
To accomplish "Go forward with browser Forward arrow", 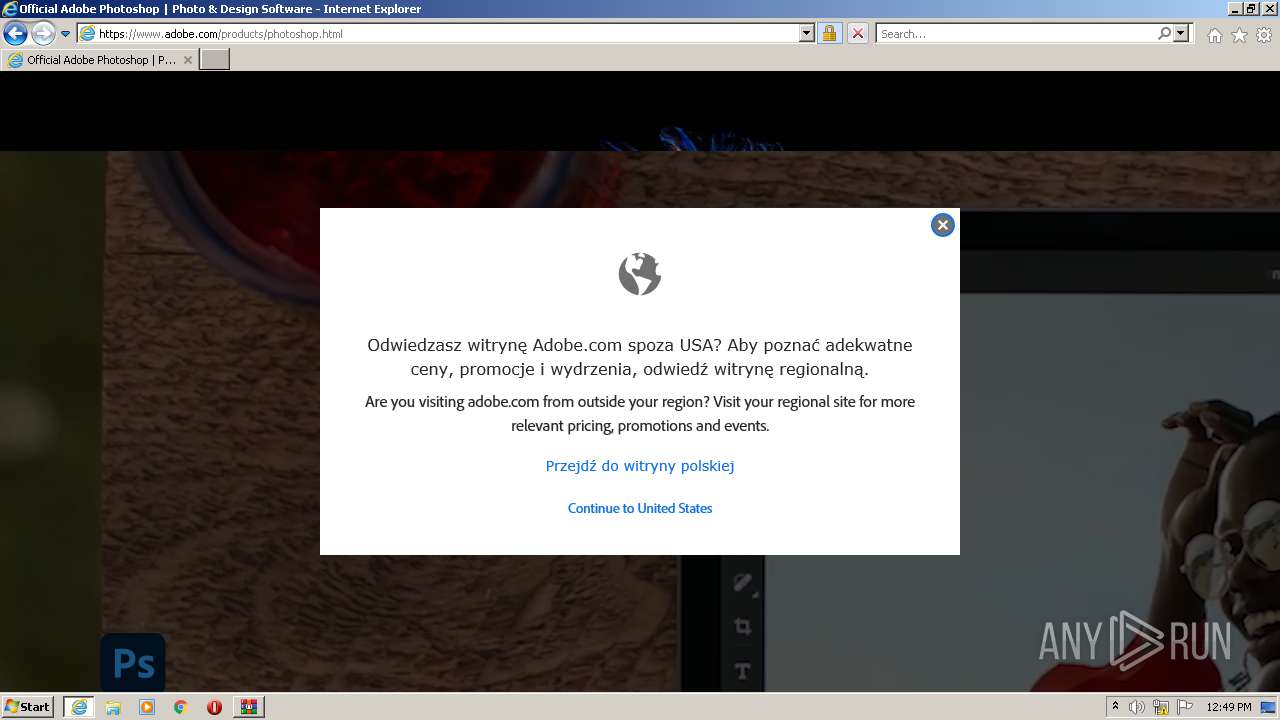I will click(43, 33).
